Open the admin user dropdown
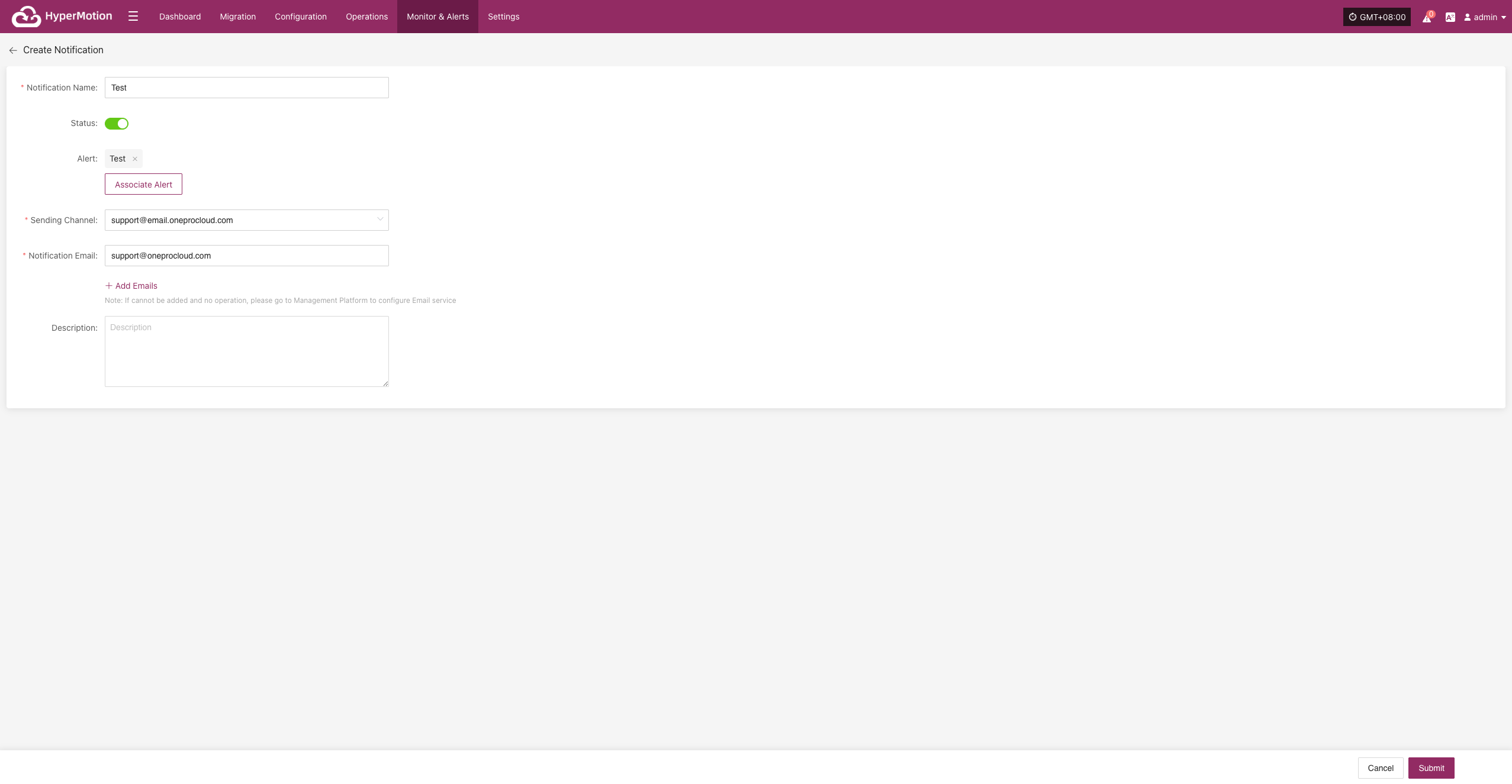Screen dimensions: 1512x784 [x=1485, y=17]
